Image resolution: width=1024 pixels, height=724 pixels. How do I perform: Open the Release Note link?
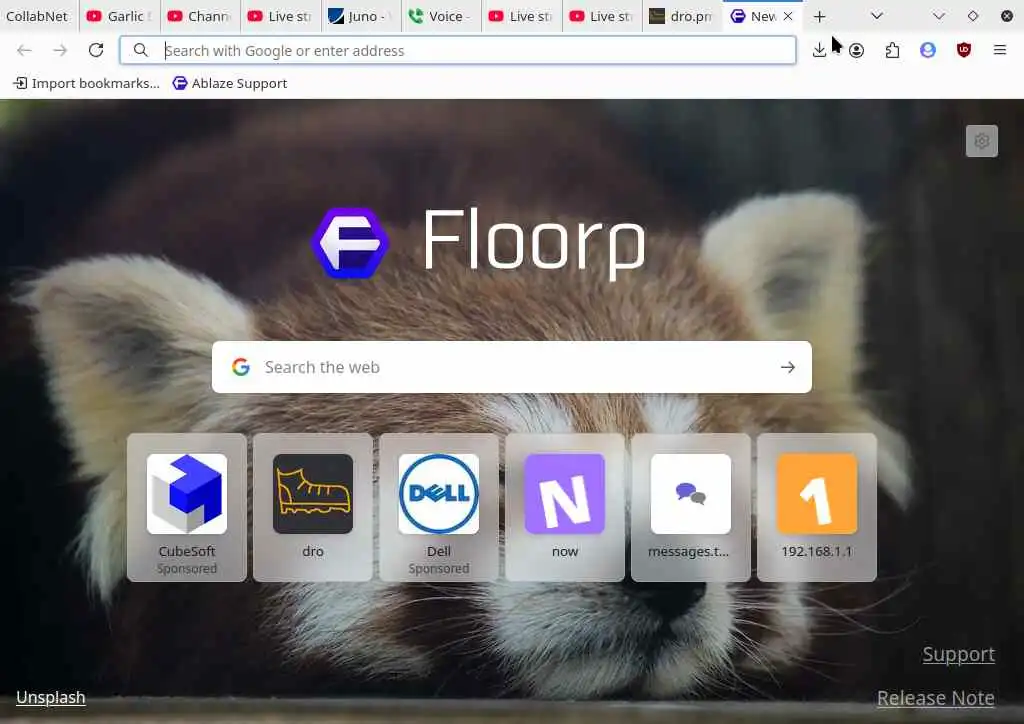click(936, 698)
